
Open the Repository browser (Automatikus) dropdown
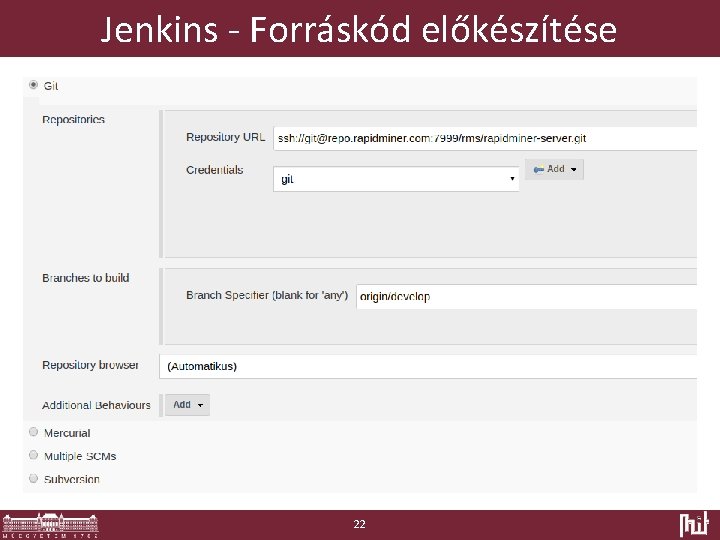click(x=428, y=366)
